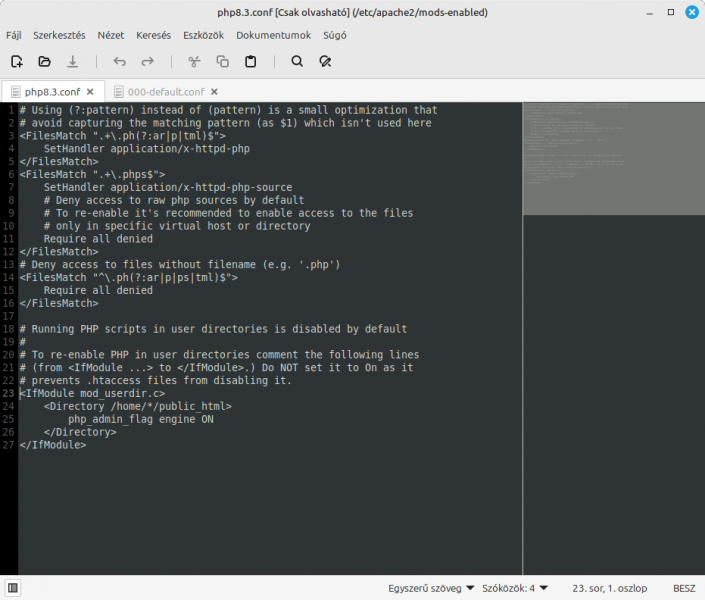Click first comment line 'Using (?:pattern)'

coord(228,110)
